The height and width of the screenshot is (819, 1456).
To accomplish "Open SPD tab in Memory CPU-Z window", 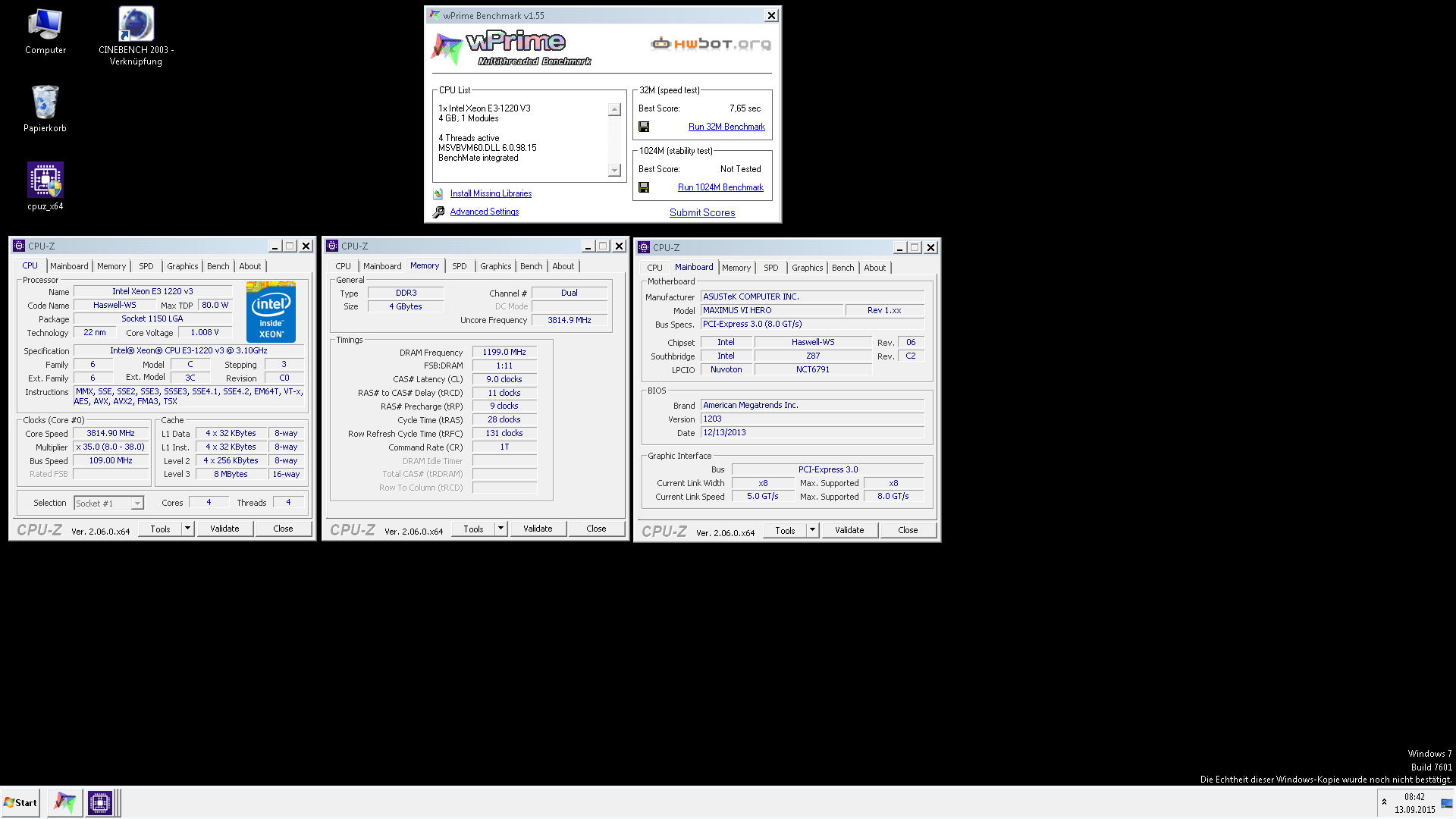I will (460, 266).
